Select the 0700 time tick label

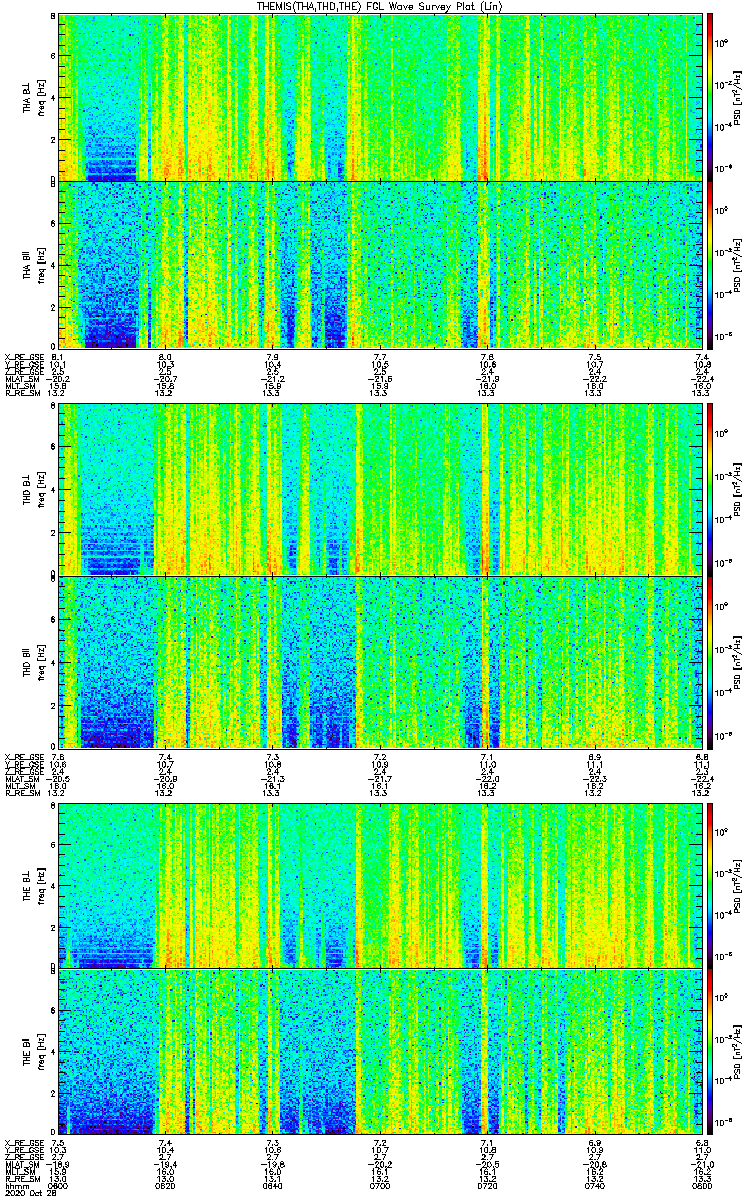(380, 1186)
